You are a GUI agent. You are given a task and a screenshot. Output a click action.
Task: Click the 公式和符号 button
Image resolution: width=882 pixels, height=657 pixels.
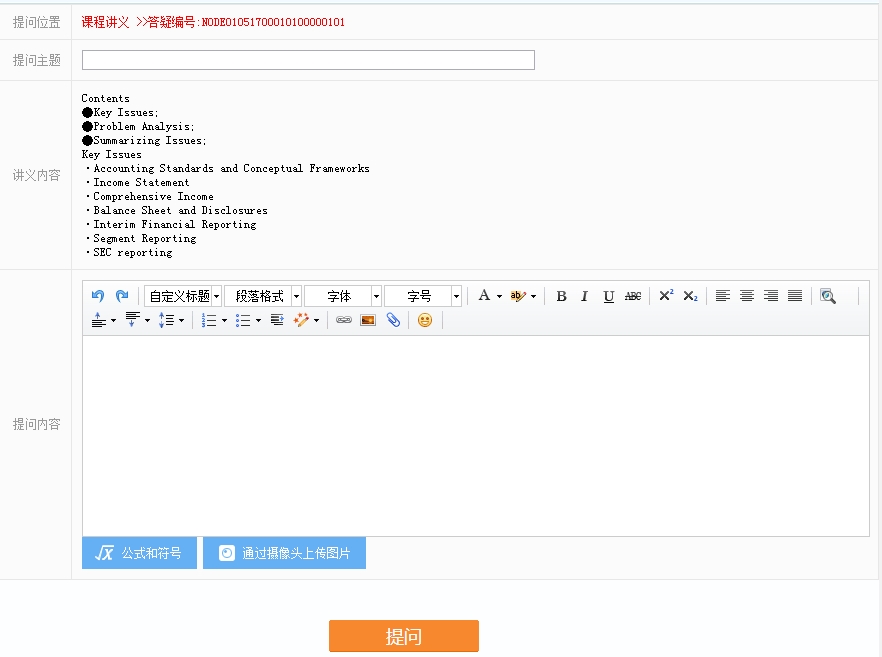tap(139, 553)
